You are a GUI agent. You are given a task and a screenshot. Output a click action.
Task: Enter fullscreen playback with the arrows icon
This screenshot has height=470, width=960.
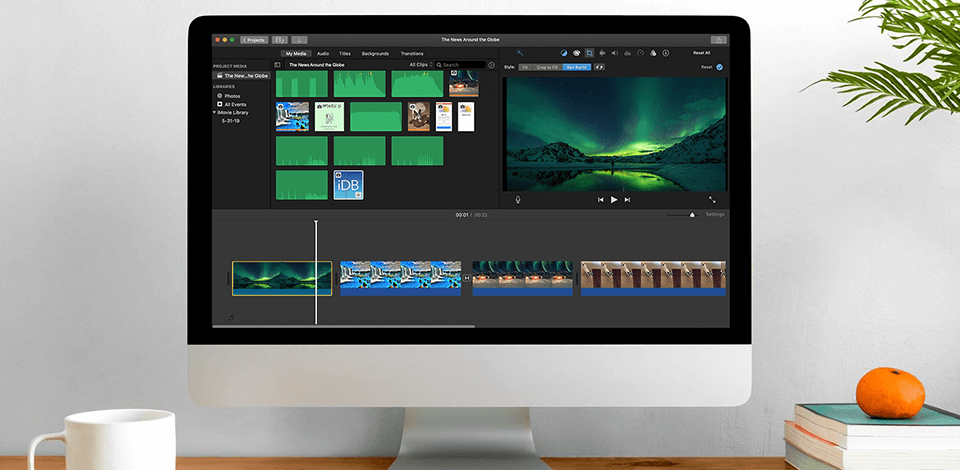[712, 200]
